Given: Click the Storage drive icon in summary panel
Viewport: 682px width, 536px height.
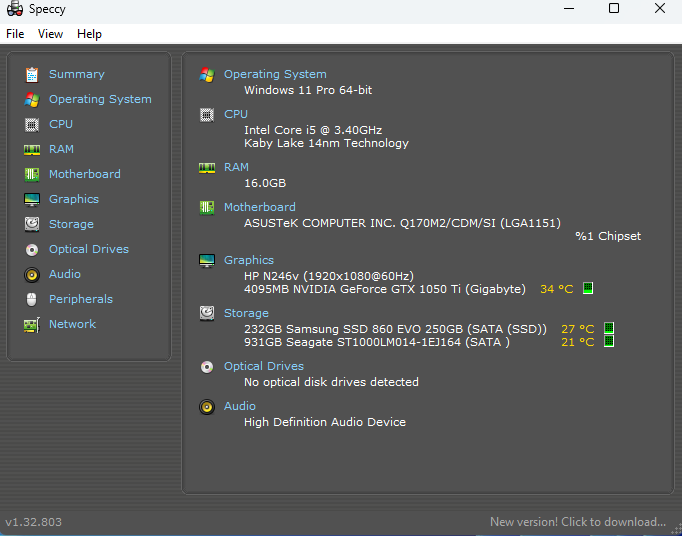Looking at the screenshot, I should [207, 313].
